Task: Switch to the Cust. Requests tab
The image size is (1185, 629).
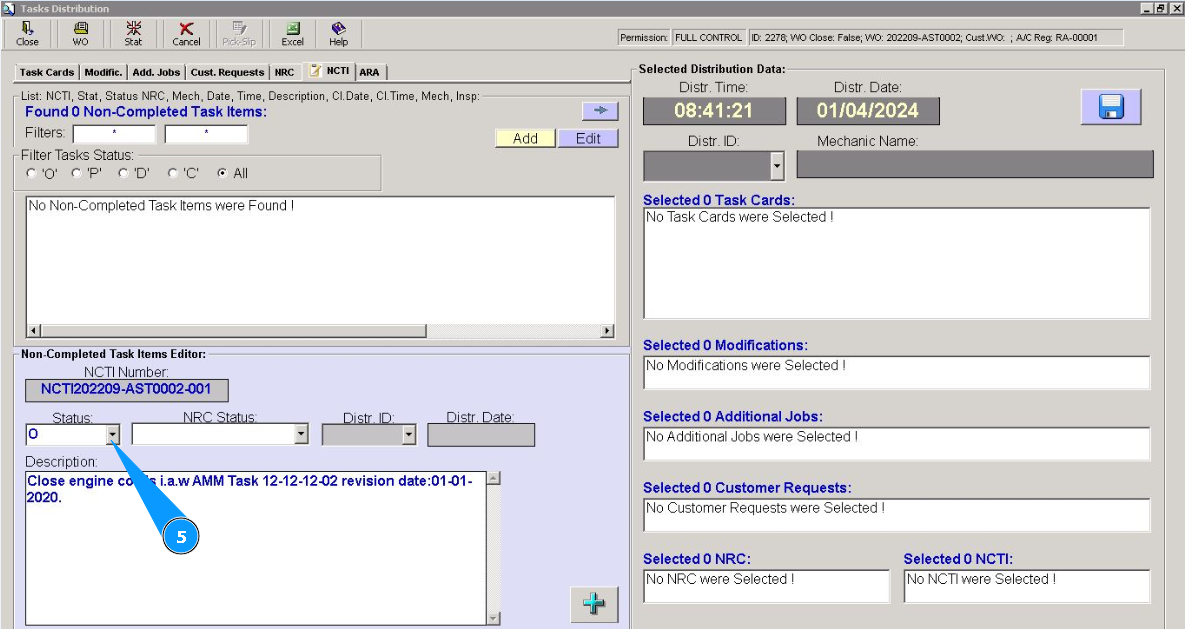Action: pyautogui.click(x=227, y=72)
